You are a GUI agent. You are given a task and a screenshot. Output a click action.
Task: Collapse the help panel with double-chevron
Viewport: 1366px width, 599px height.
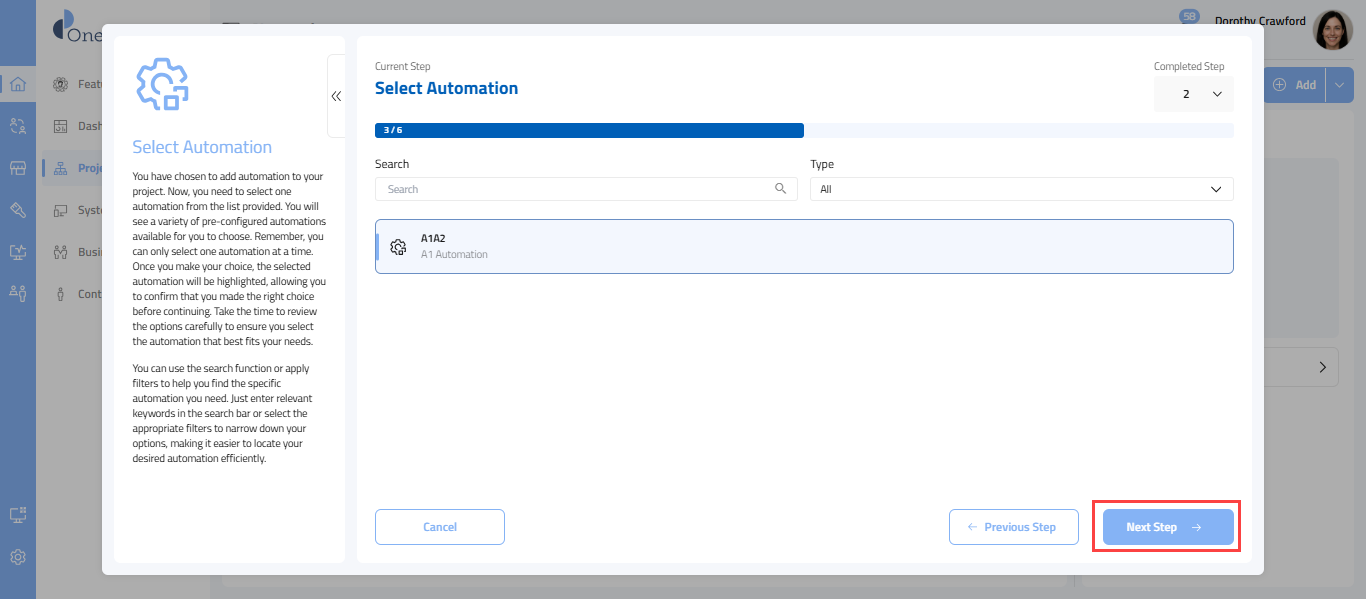pyautogui.click(x=336, y=96)
